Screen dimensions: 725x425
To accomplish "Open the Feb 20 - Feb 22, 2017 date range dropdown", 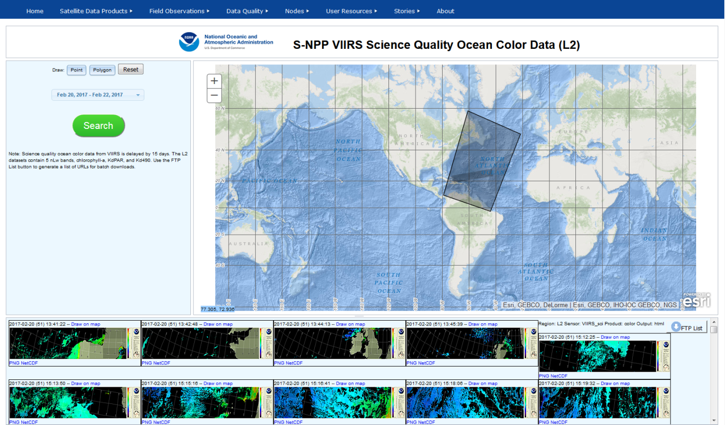I will click(x=98, y=95).
